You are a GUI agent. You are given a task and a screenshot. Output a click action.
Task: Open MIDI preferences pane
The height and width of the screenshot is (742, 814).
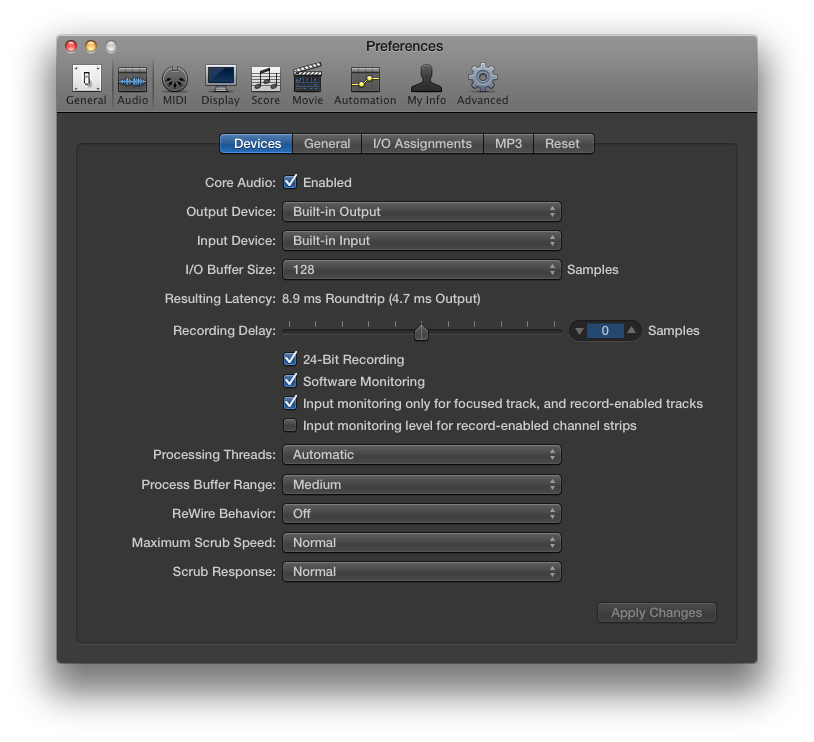tap(175, 85)
